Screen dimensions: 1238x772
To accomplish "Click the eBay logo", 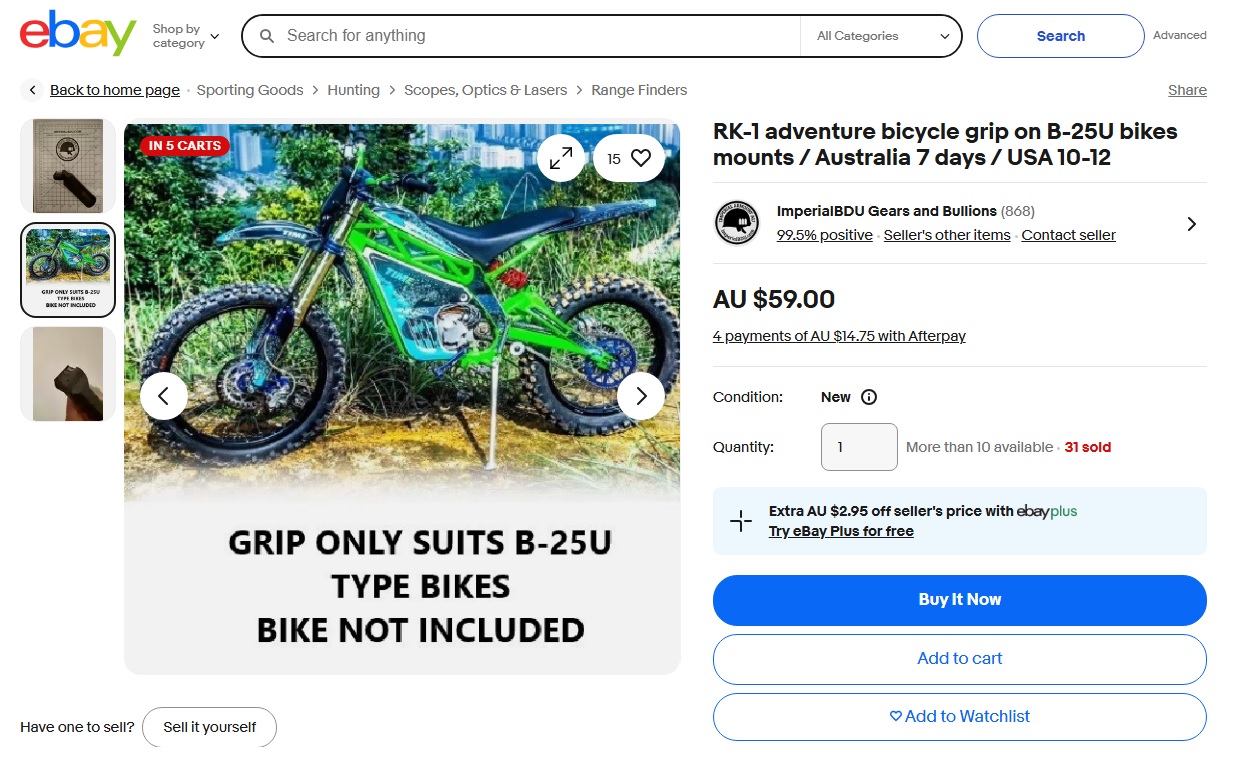I will (x=78, y=35).
